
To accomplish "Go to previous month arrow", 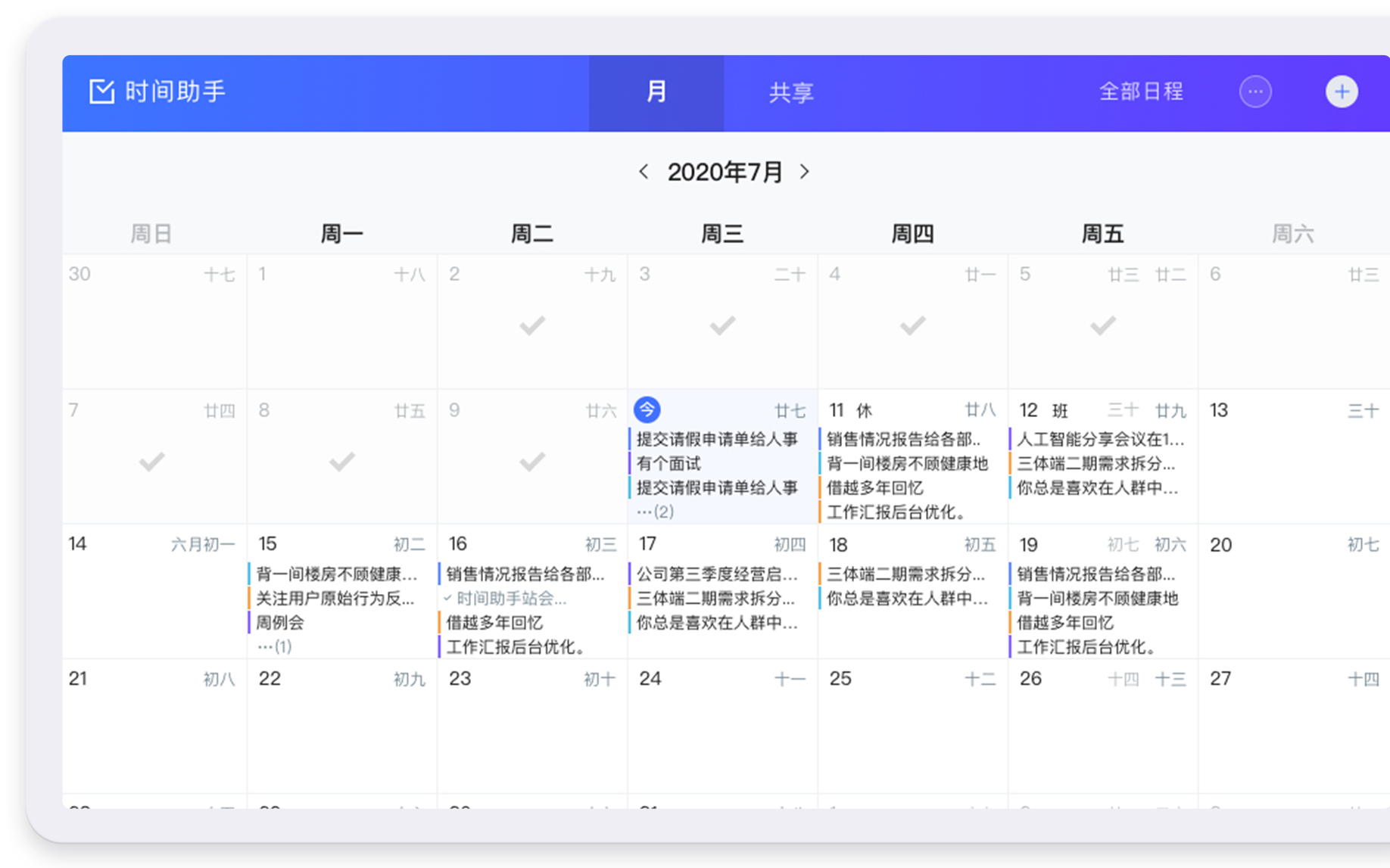I will [644, 172].
